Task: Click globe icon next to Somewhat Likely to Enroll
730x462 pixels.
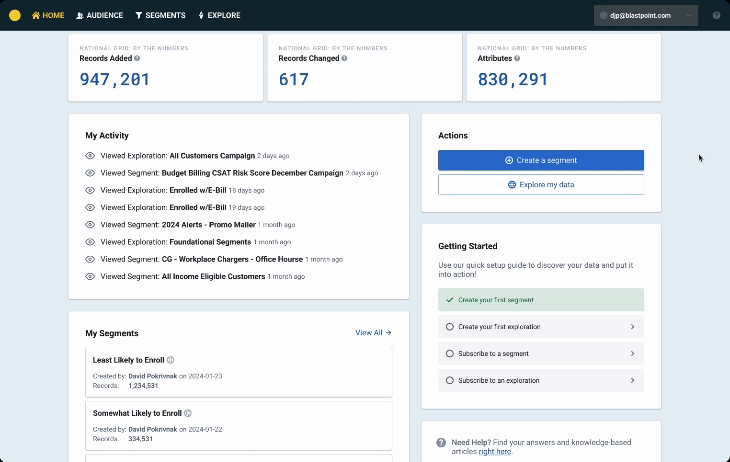Action: 188,413
